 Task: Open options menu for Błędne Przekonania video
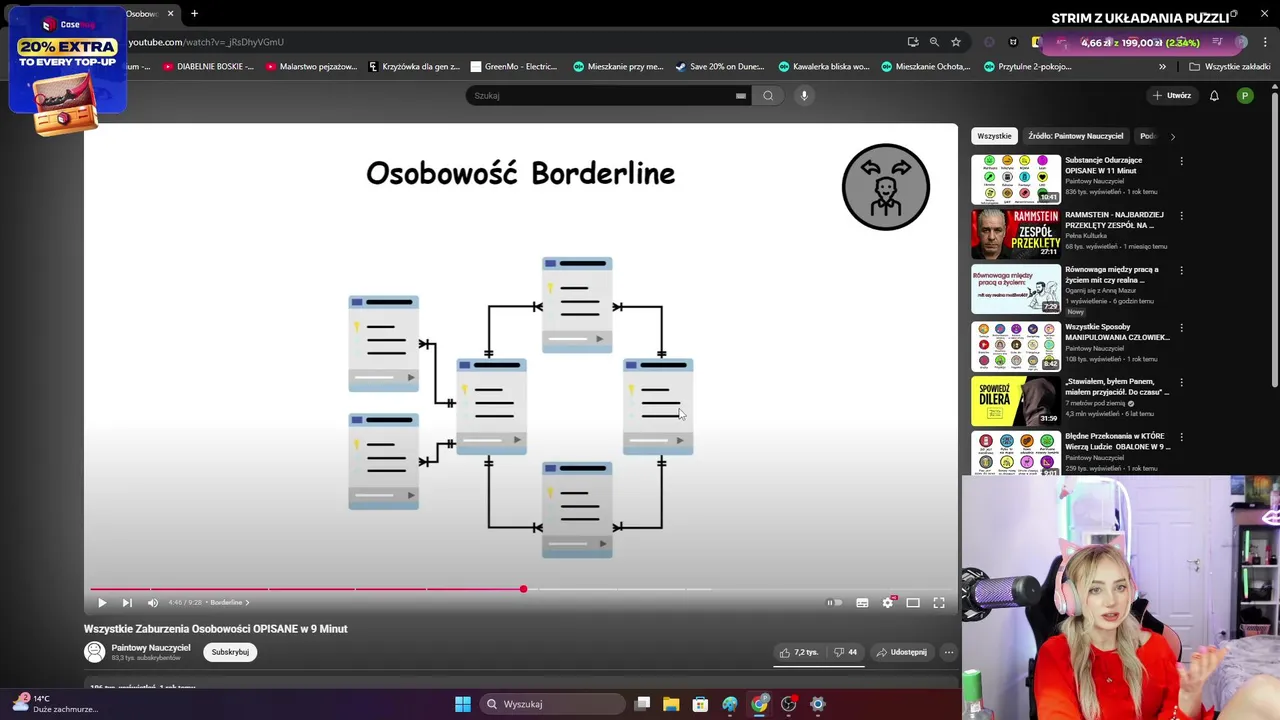pyautogui.click(x=1181, y=438)
